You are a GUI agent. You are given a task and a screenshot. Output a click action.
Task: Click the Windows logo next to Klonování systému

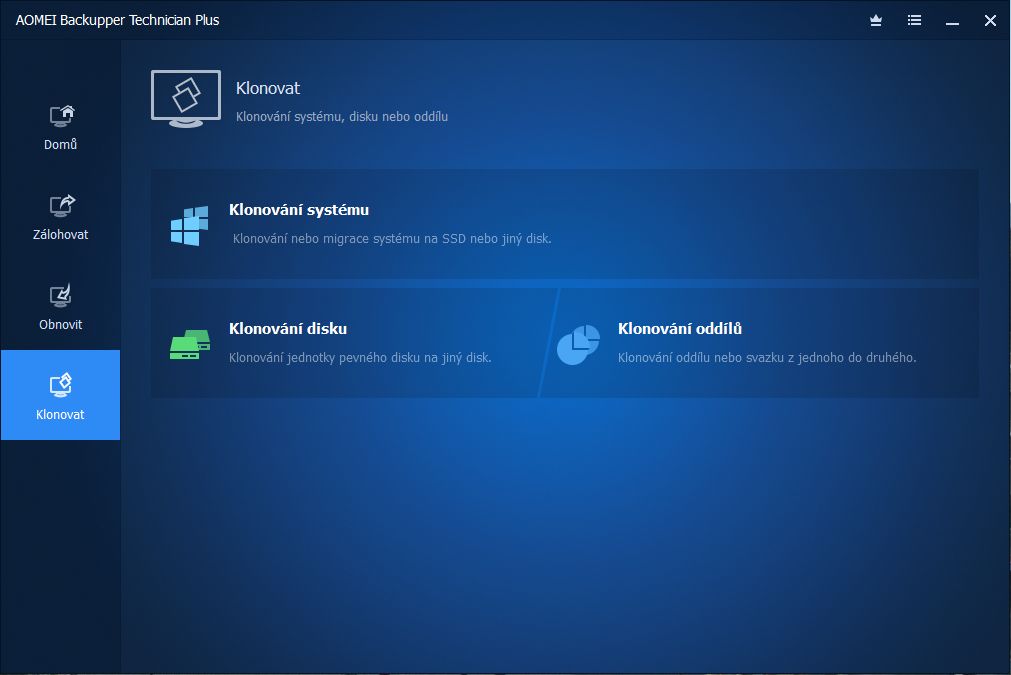click(189, 226)
